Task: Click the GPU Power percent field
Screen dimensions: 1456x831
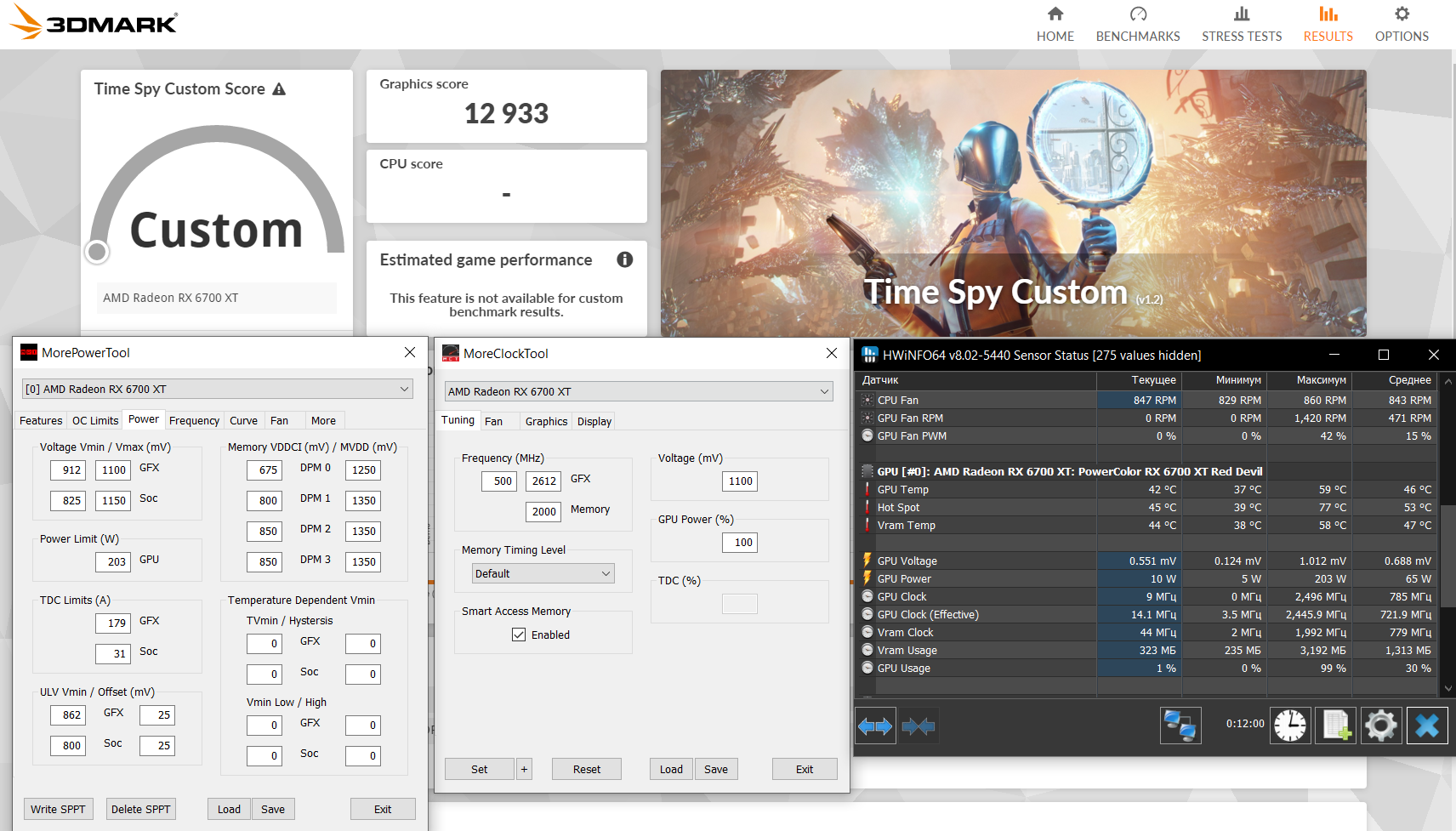Action: pos(742,542)
